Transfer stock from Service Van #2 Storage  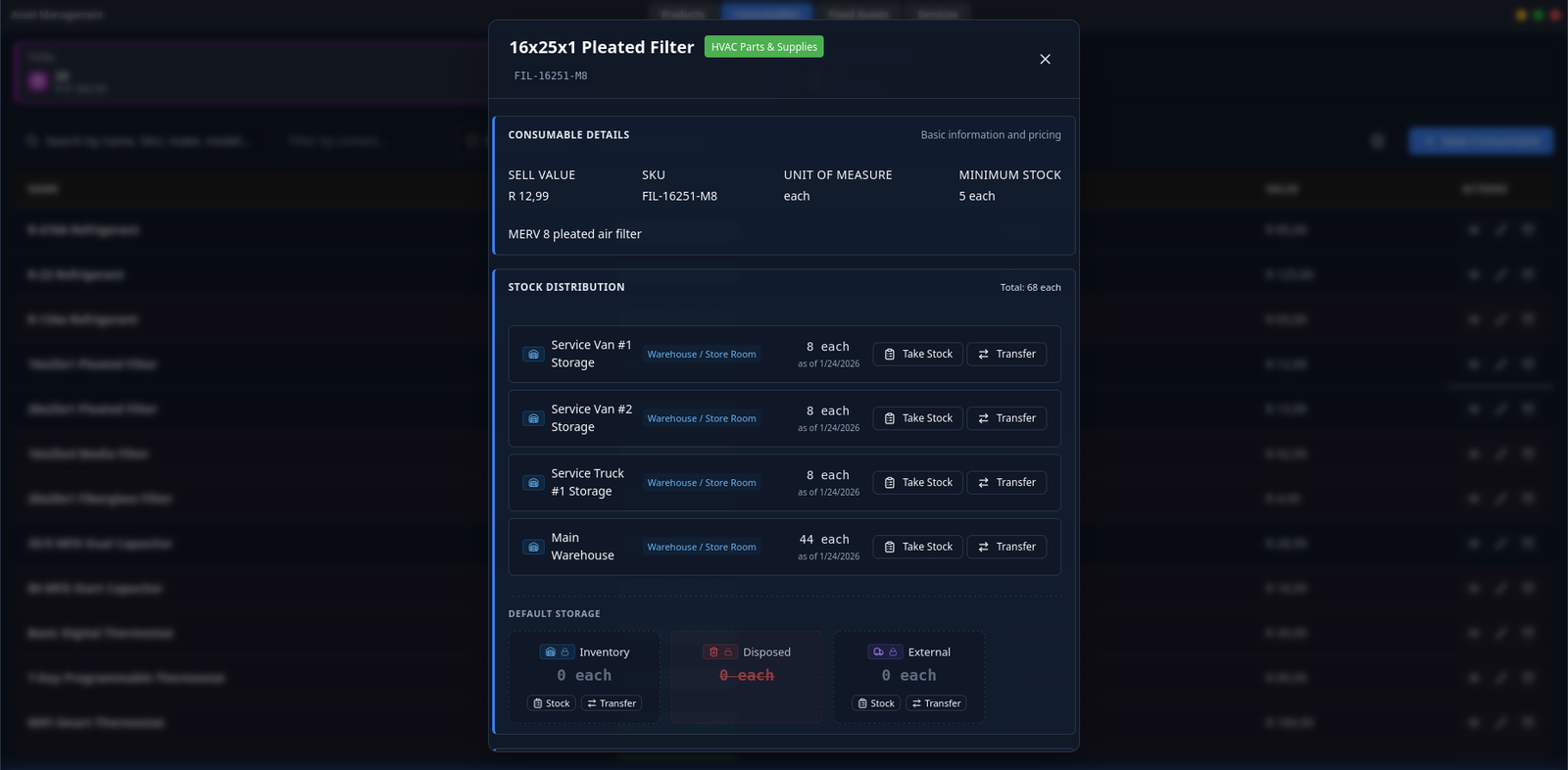1006,418
